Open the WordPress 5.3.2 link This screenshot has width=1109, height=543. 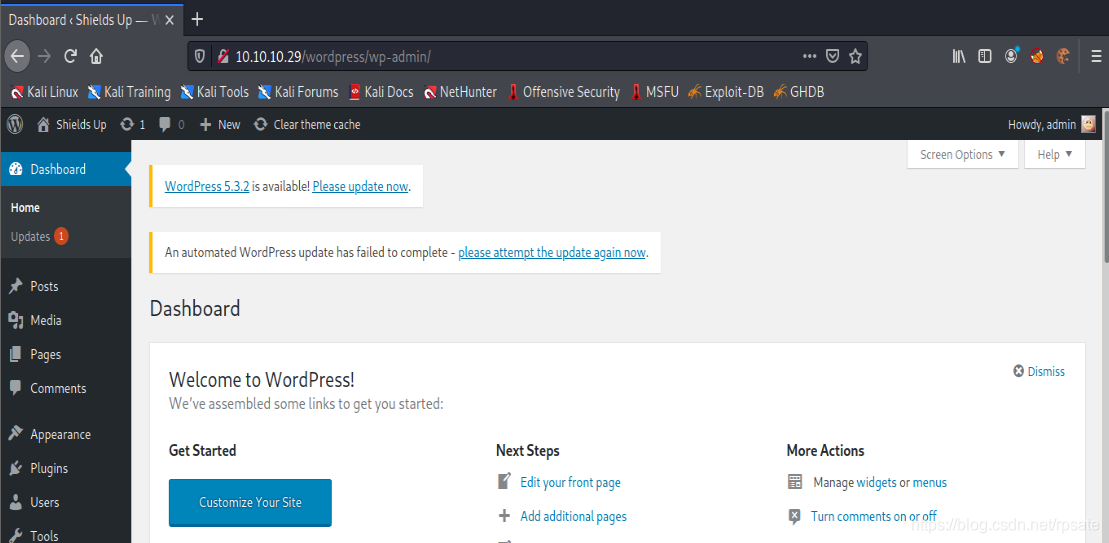207,187
